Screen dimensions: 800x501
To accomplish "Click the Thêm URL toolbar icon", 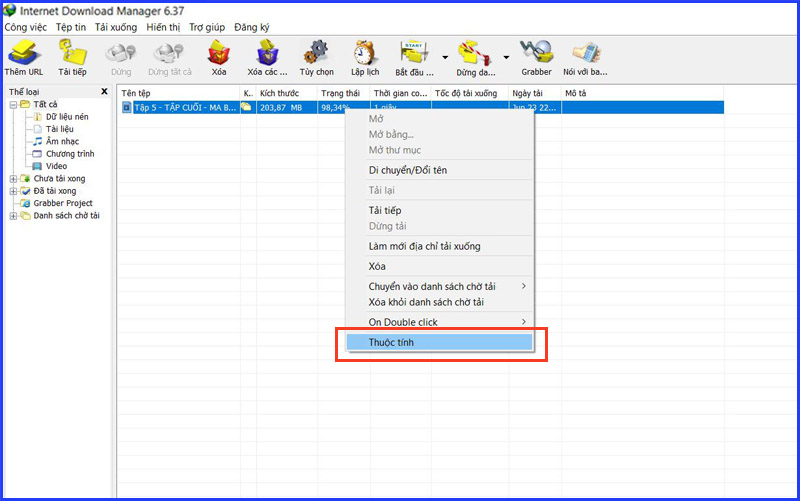I will [23, 53].
